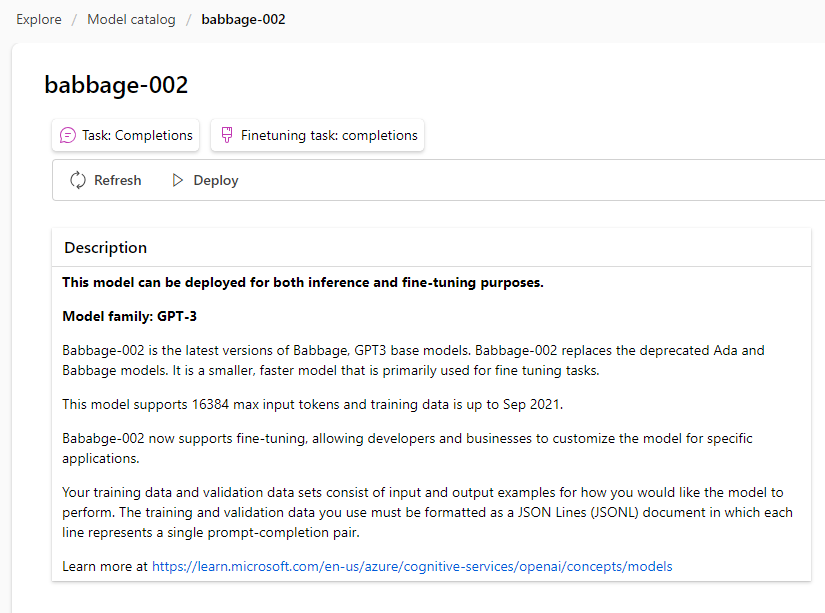Image resolution: width=825 pixels, height=613 pixels.
Task: Click the 'Bababge-002 now supports fine-tuning' paragraph
Action: click(407, 448)
